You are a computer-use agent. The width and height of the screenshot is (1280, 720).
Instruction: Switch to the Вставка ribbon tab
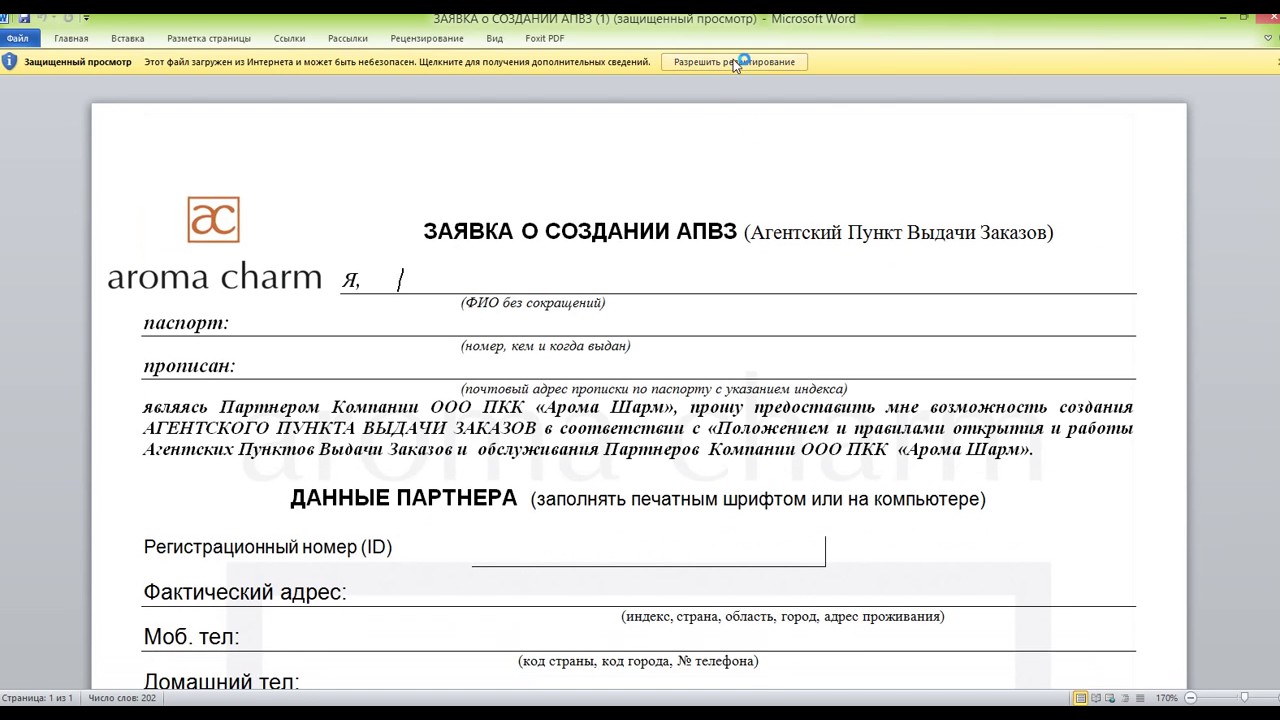128,38
